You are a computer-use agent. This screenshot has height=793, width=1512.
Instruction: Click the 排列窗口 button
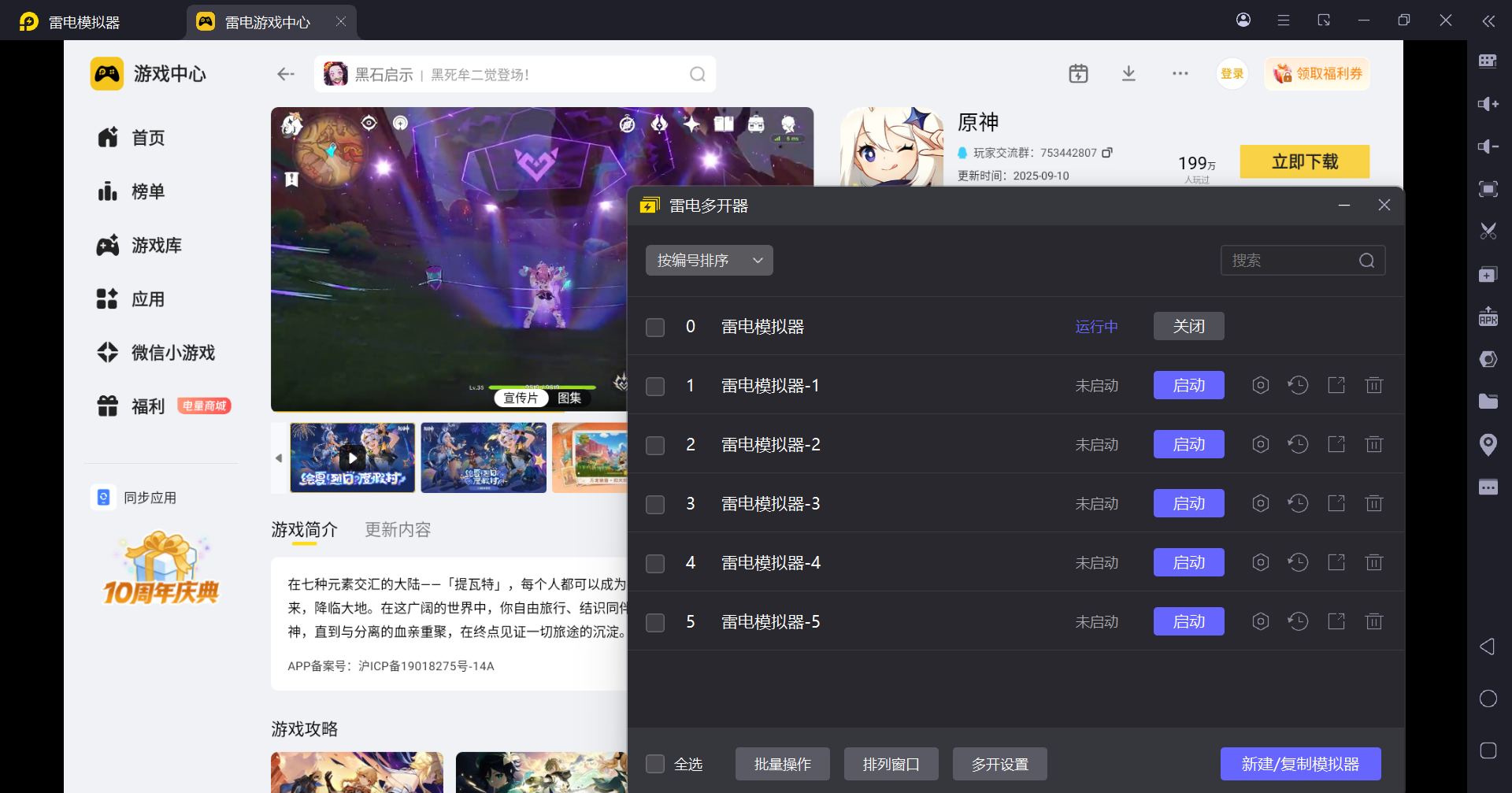click(891, 764)
